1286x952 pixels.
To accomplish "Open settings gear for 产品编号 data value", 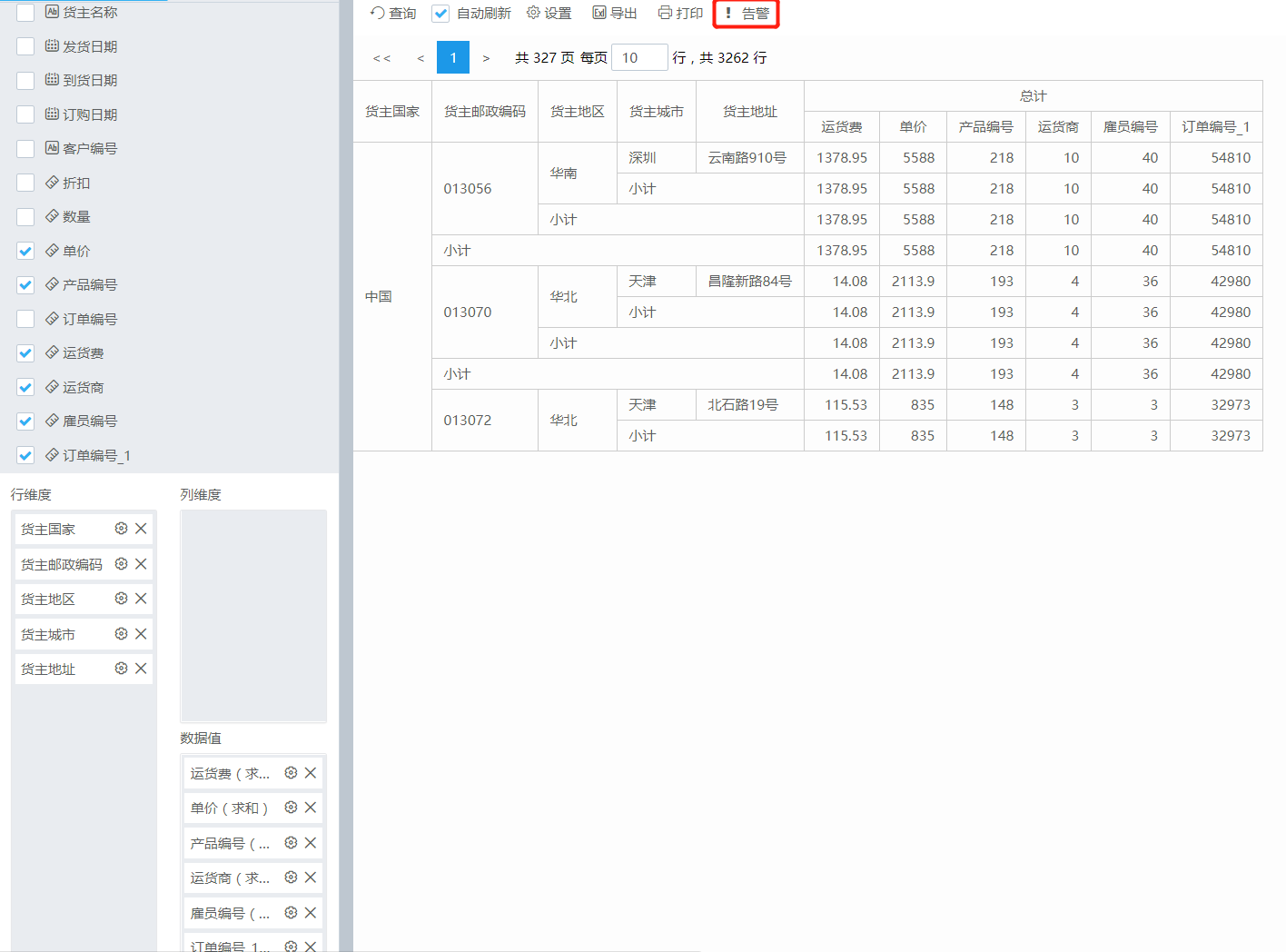I will (x=291, y=843).
